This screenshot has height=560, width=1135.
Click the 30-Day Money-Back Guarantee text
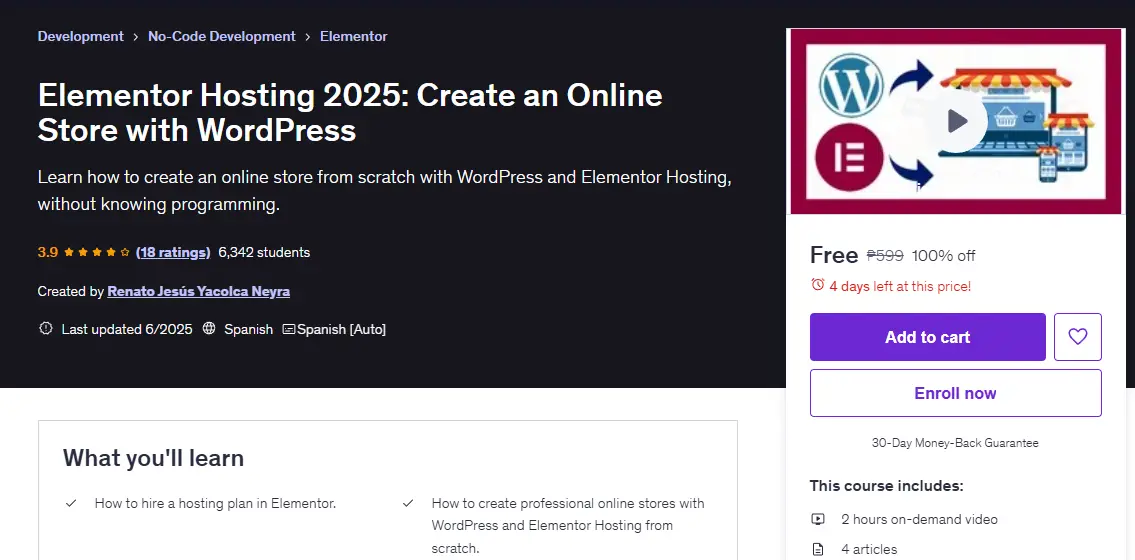coord(955,443)
